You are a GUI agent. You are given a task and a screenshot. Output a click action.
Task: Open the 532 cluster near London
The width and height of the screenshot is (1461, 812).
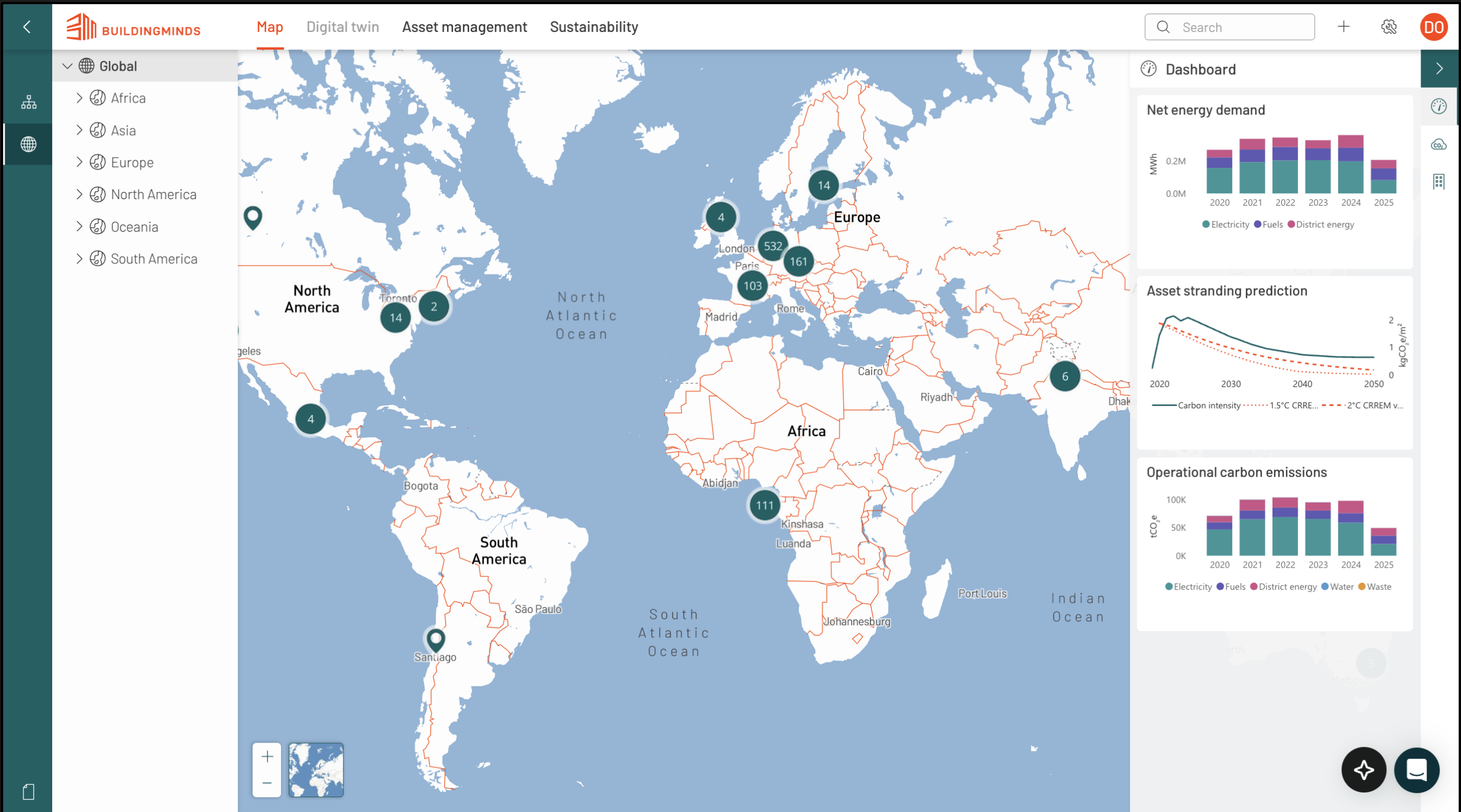[x=773, y=246]
